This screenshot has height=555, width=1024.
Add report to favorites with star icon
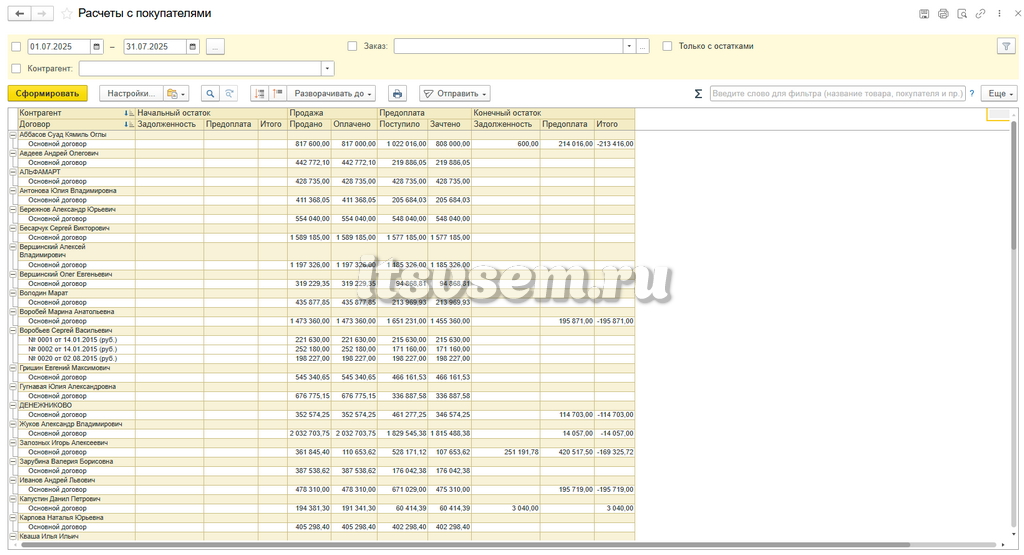(x=67, y=14)
